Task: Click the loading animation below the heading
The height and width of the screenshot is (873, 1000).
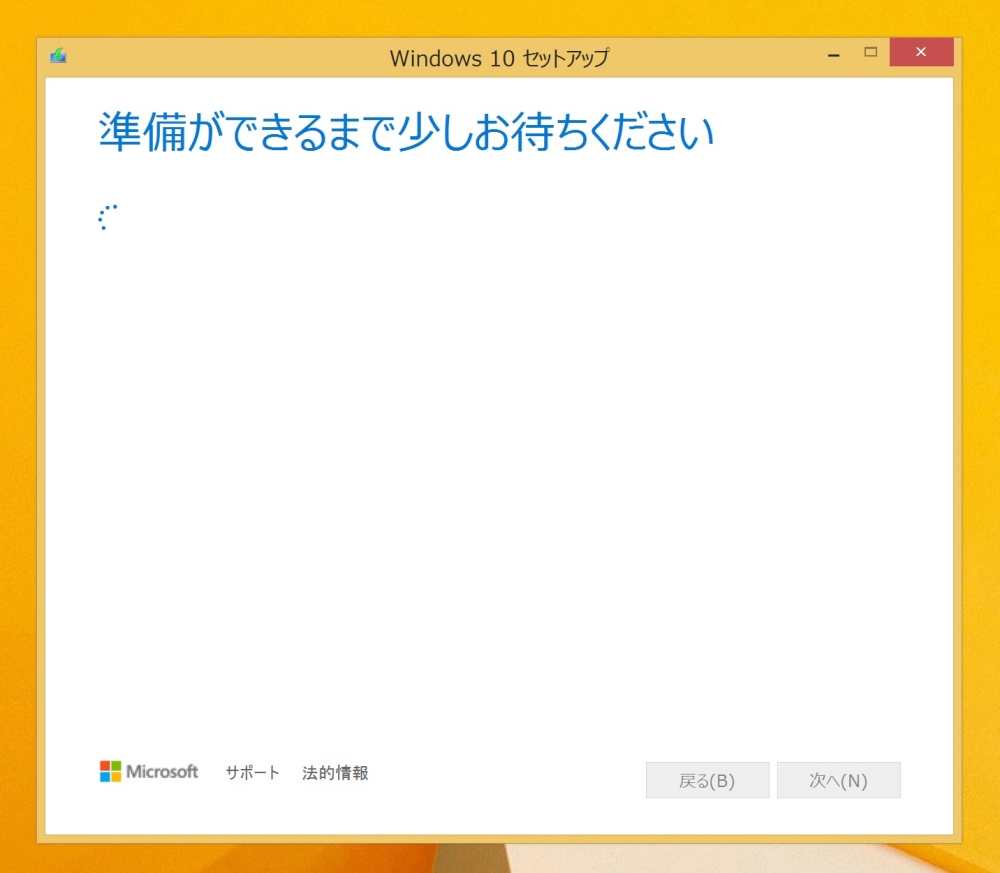Action: click(x=106, y=215)
